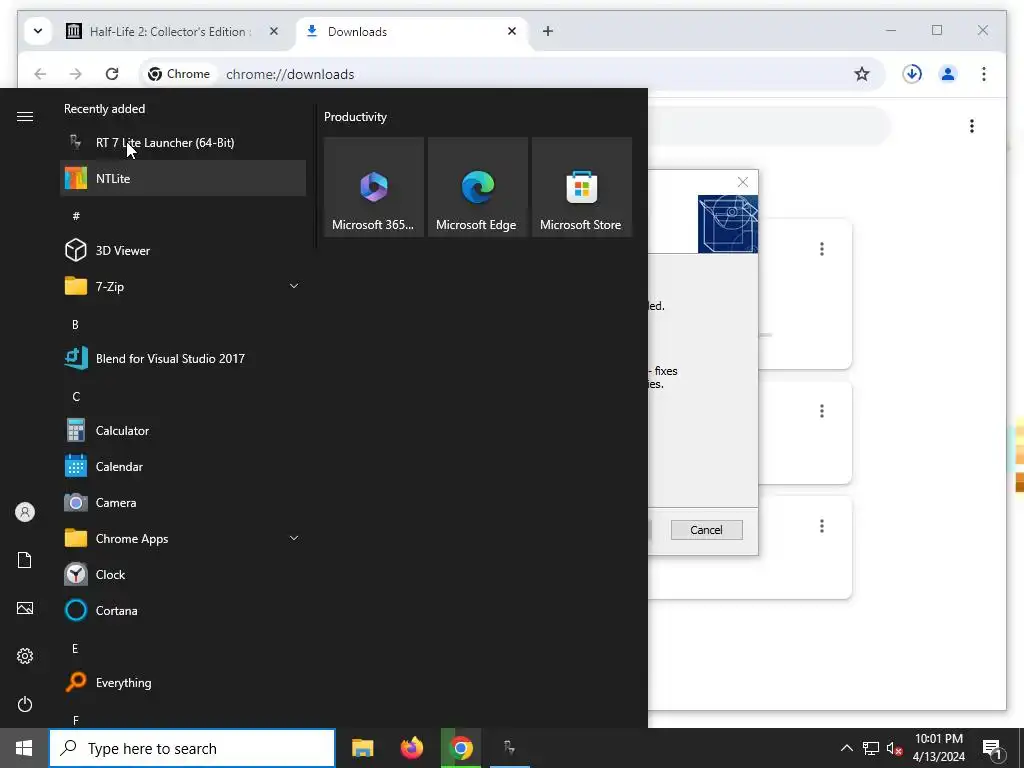Bookmark this page with star icon

(862, 74)
